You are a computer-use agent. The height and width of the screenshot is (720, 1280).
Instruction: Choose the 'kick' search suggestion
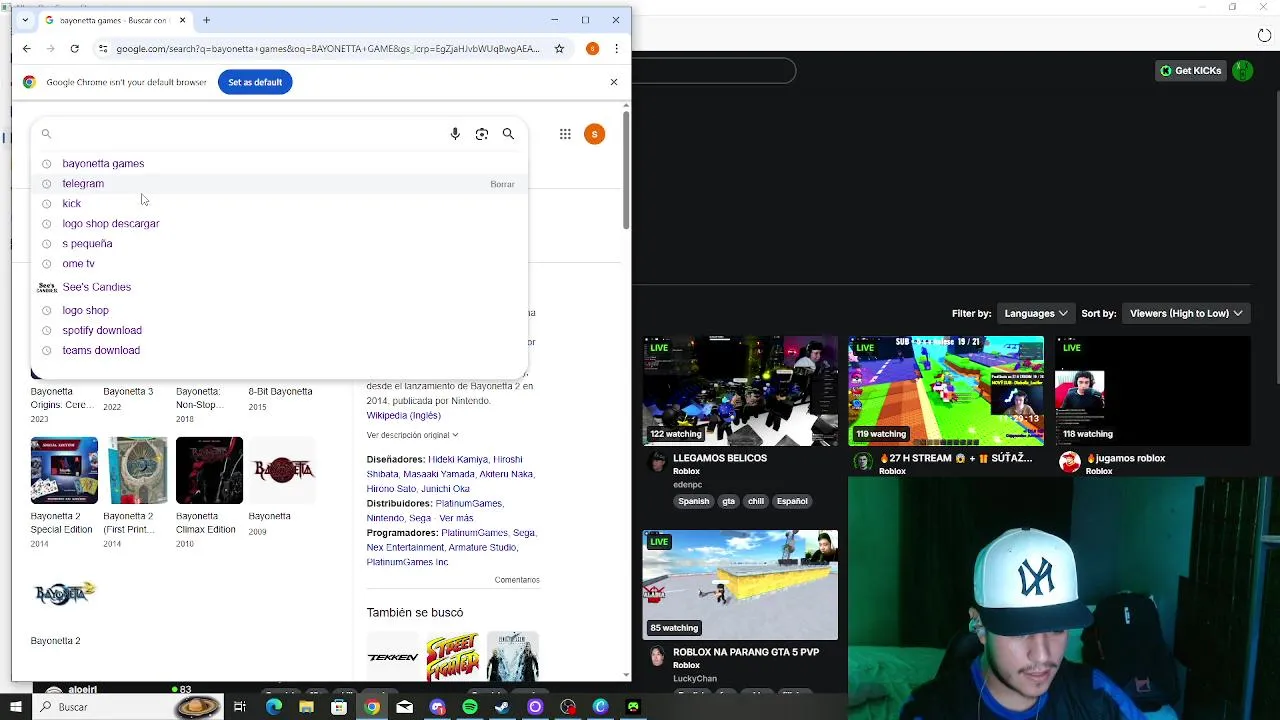pyautogui.click(x=71, y=203)
